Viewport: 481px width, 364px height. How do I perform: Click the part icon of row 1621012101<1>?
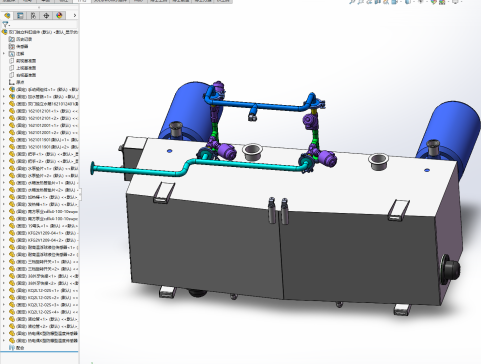12,111
